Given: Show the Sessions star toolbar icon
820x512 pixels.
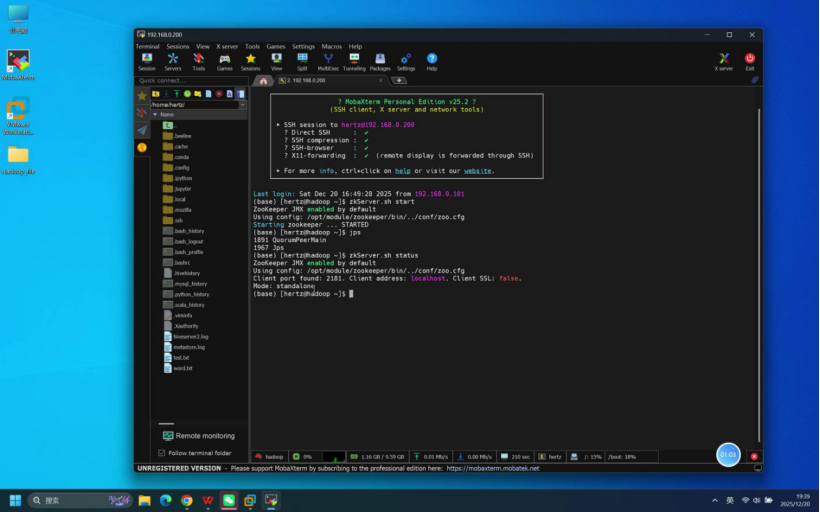Looking at the screenshot, I should pyautogui.click(x=250, y=62).
